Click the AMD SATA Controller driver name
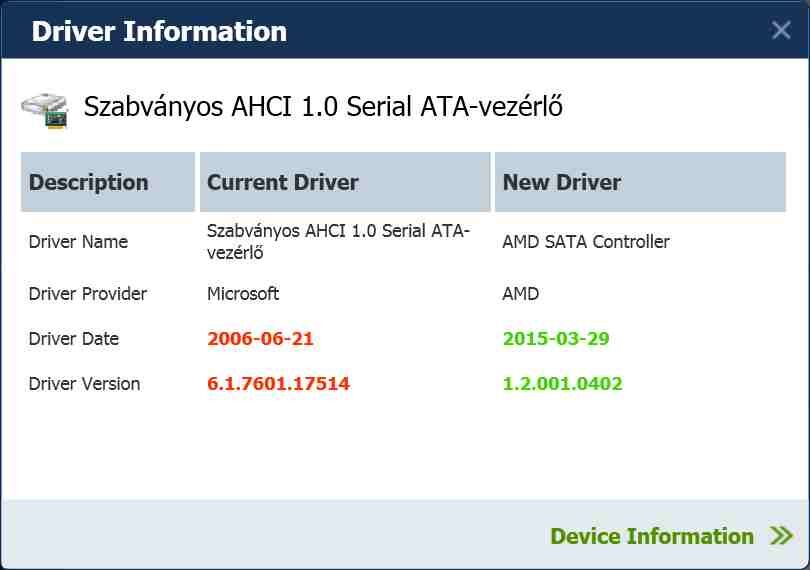The height and width of the screenshot is (570, 810). 586,242
